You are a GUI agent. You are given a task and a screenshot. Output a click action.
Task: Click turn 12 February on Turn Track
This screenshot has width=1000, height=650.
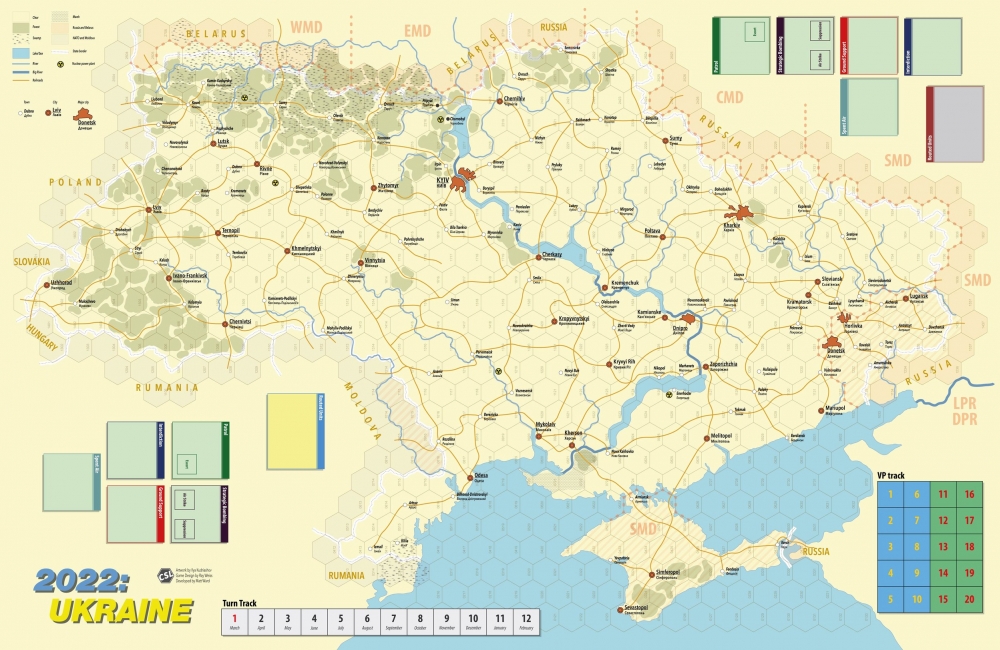coord(526,622)
